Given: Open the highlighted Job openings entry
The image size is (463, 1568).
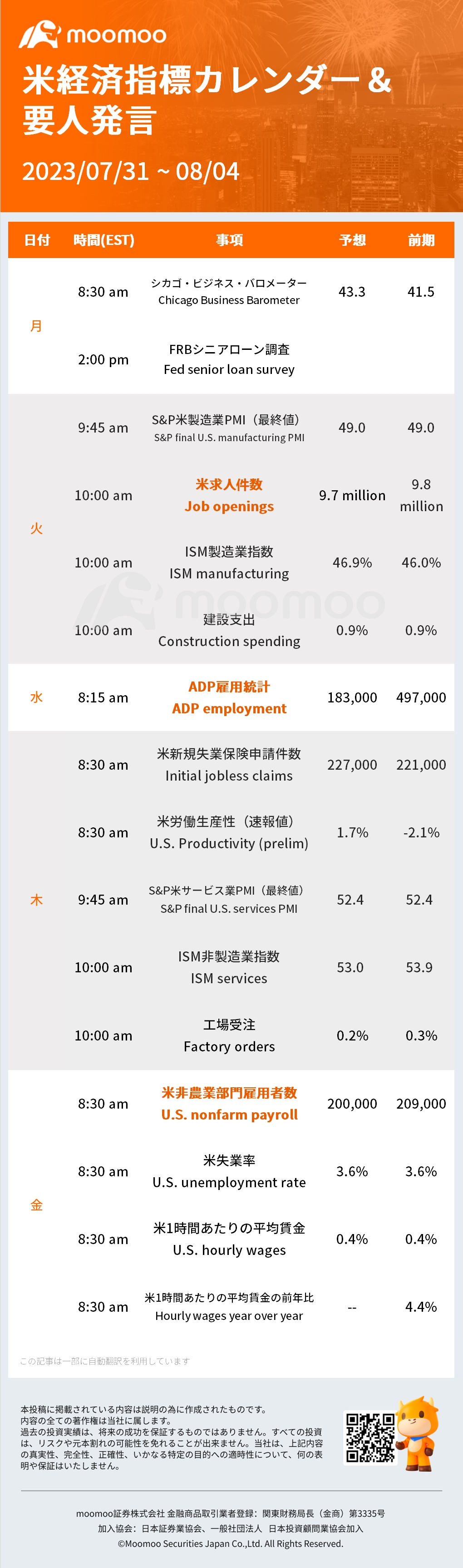Looking at the screenshot, I should click(x=229, y=495).
